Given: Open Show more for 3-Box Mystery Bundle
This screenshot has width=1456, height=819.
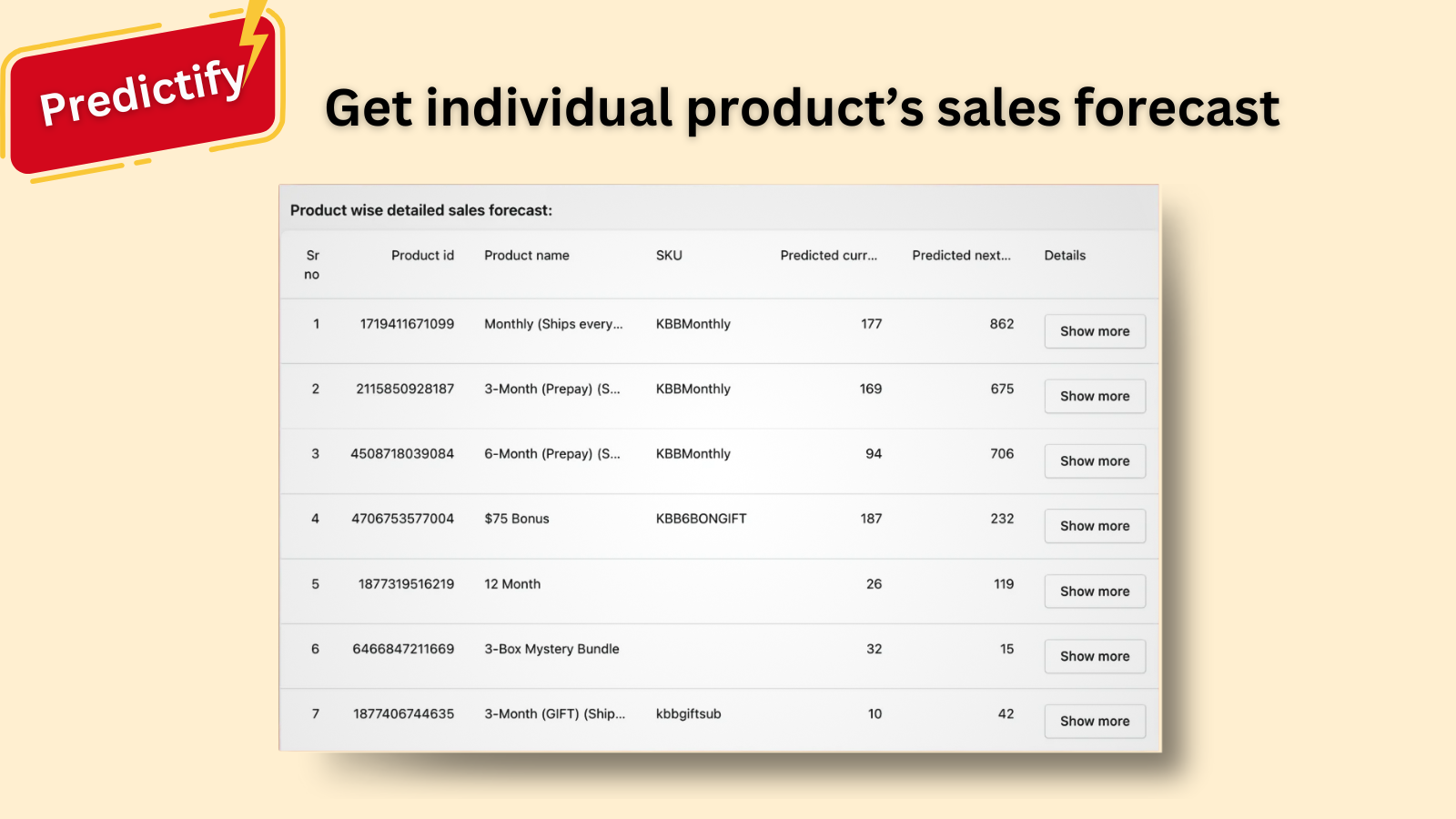Looking at the screenshot, I should (x=1095, y=656).
